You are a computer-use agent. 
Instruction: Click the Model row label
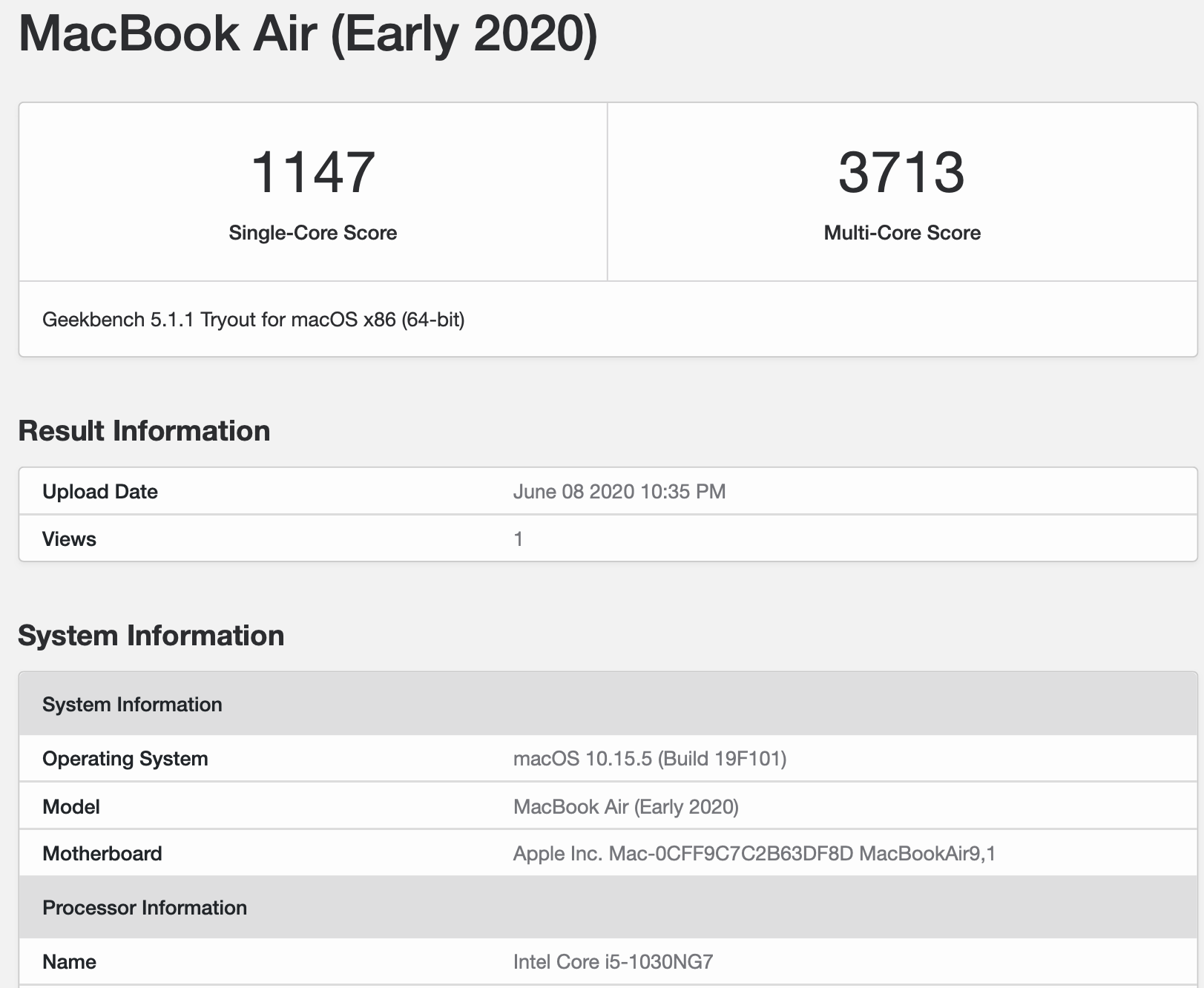pyautogui.click(x=70, y=807)
